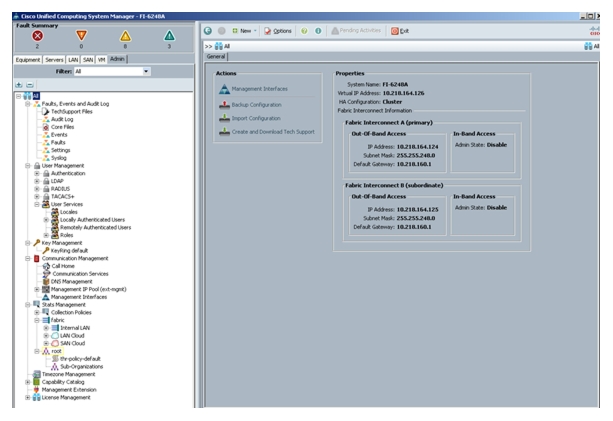The width and height of the screenshot is (613, 421).
Task: Select Communication Services tree item
Action: [81, 274]
